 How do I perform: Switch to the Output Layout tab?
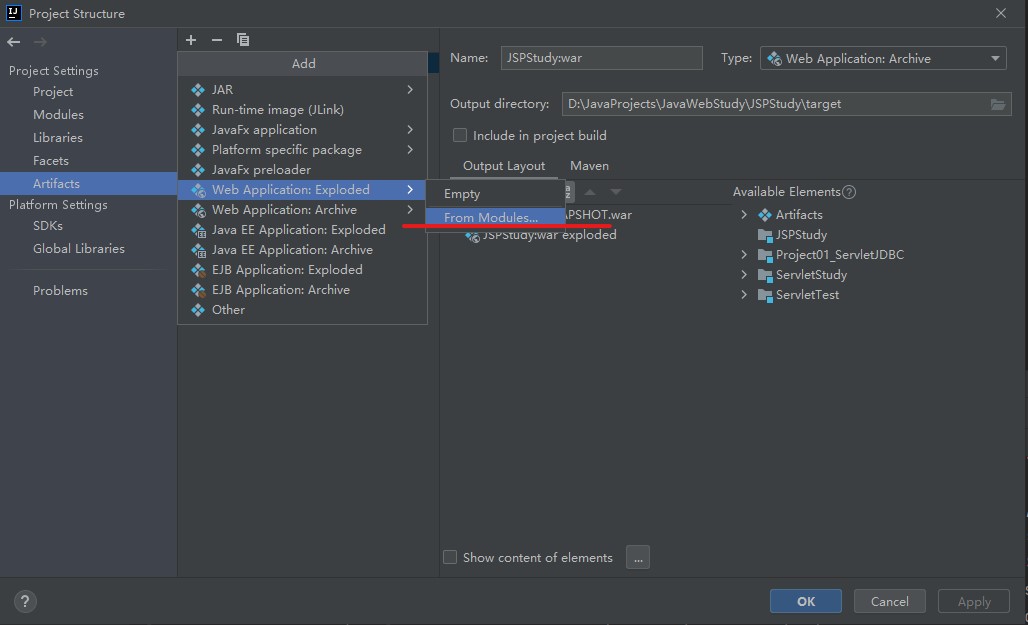(x=504, y=166)
